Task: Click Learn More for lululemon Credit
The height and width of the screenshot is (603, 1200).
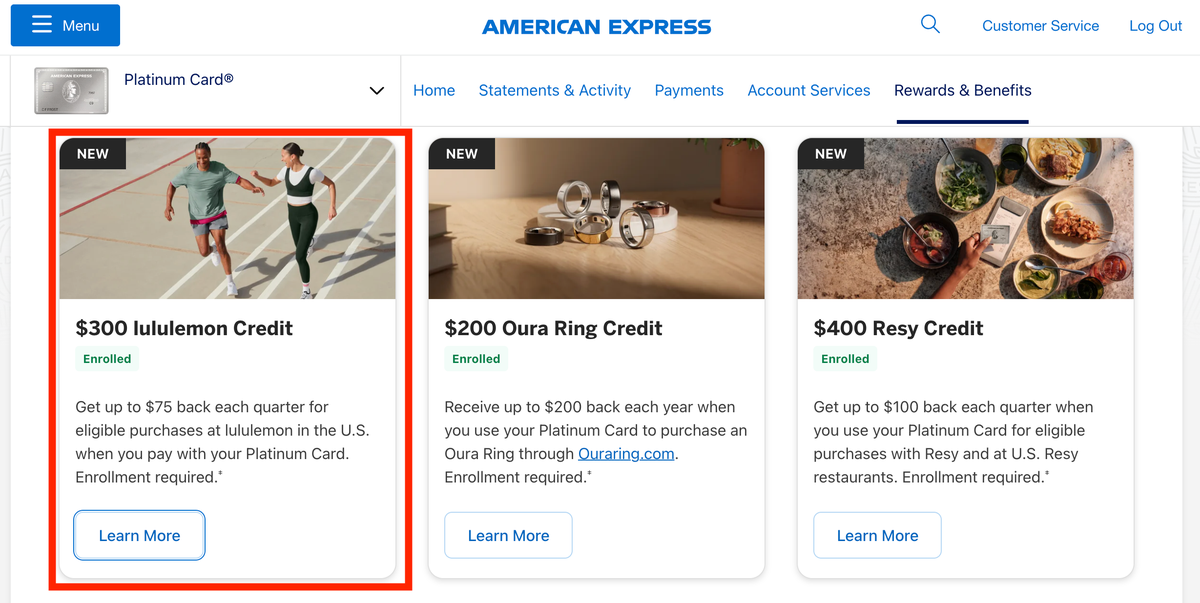Action: (x=140, y=536)
